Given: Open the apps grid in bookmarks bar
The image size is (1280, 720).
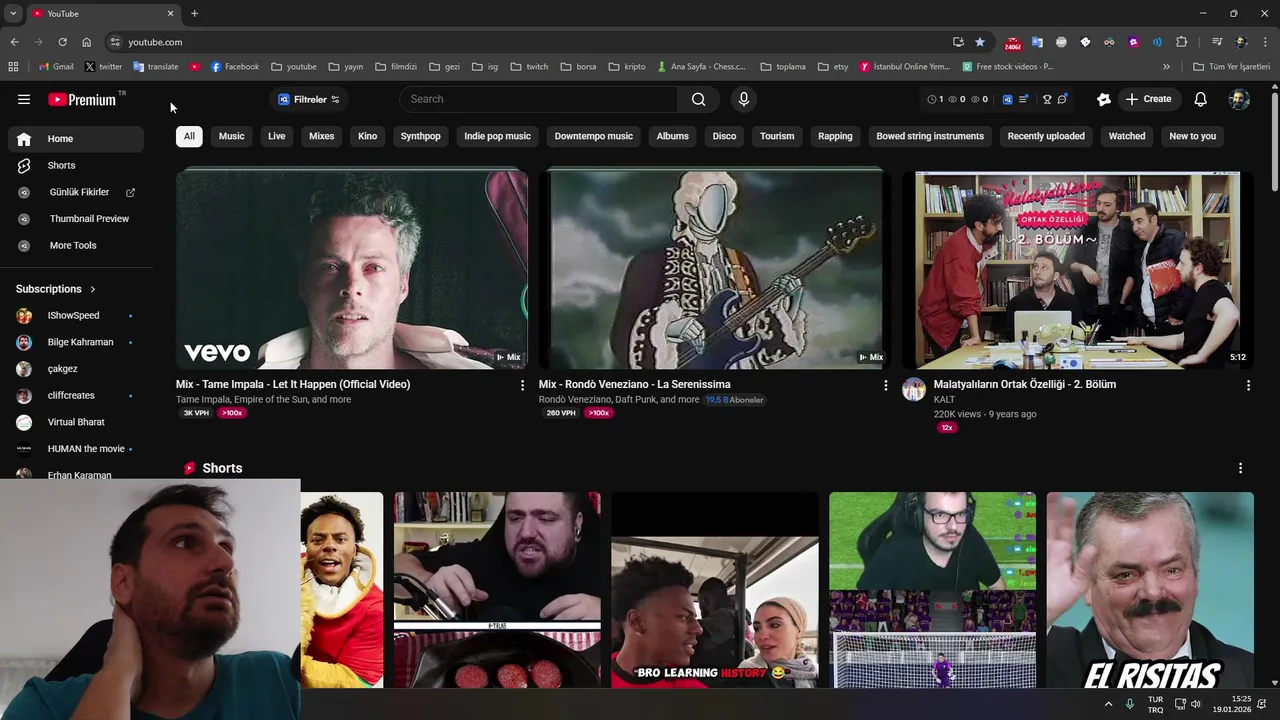Looking at the screenshot, I should pos(13,67).
